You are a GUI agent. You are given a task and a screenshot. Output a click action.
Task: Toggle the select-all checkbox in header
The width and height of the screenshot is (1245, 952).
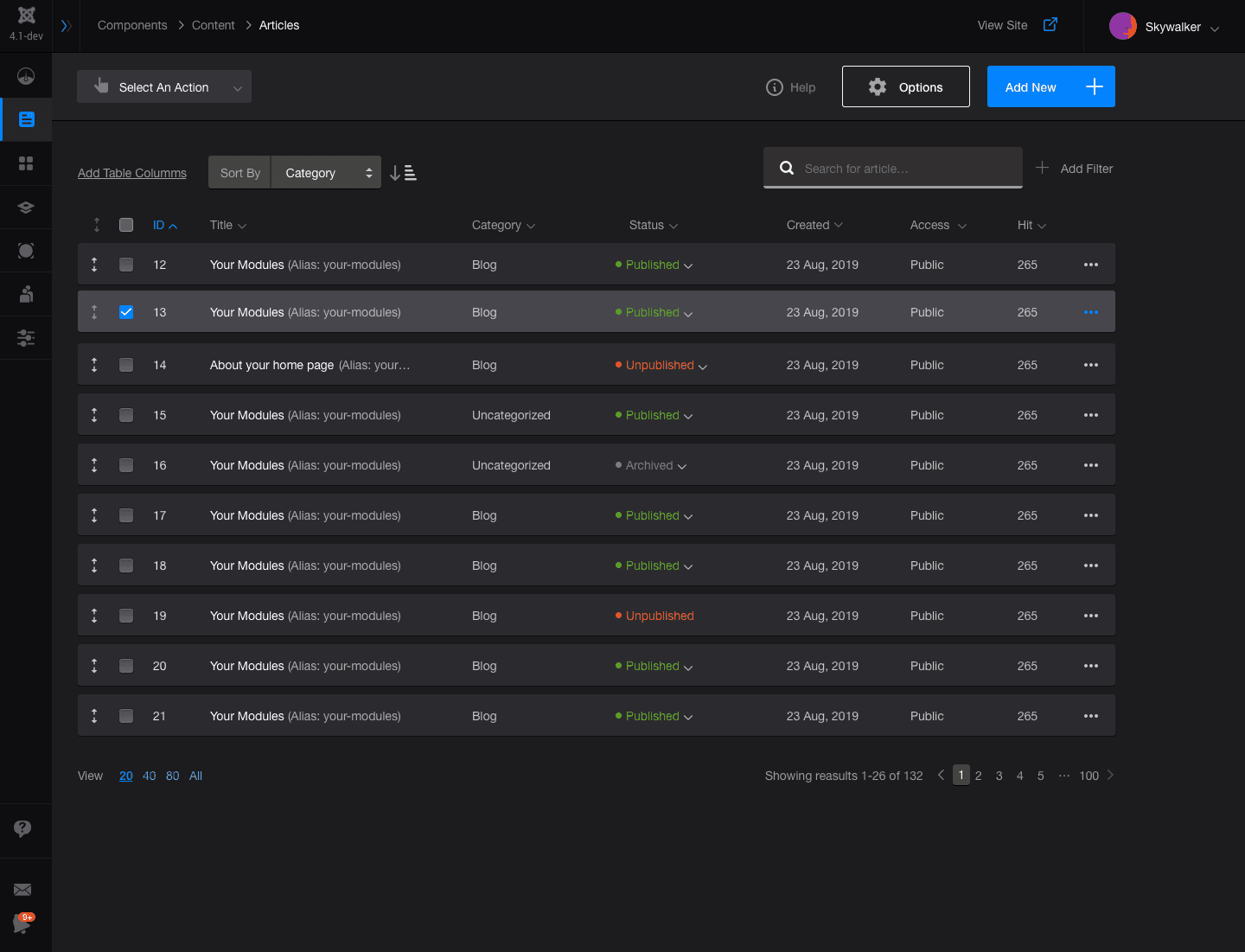126,225
